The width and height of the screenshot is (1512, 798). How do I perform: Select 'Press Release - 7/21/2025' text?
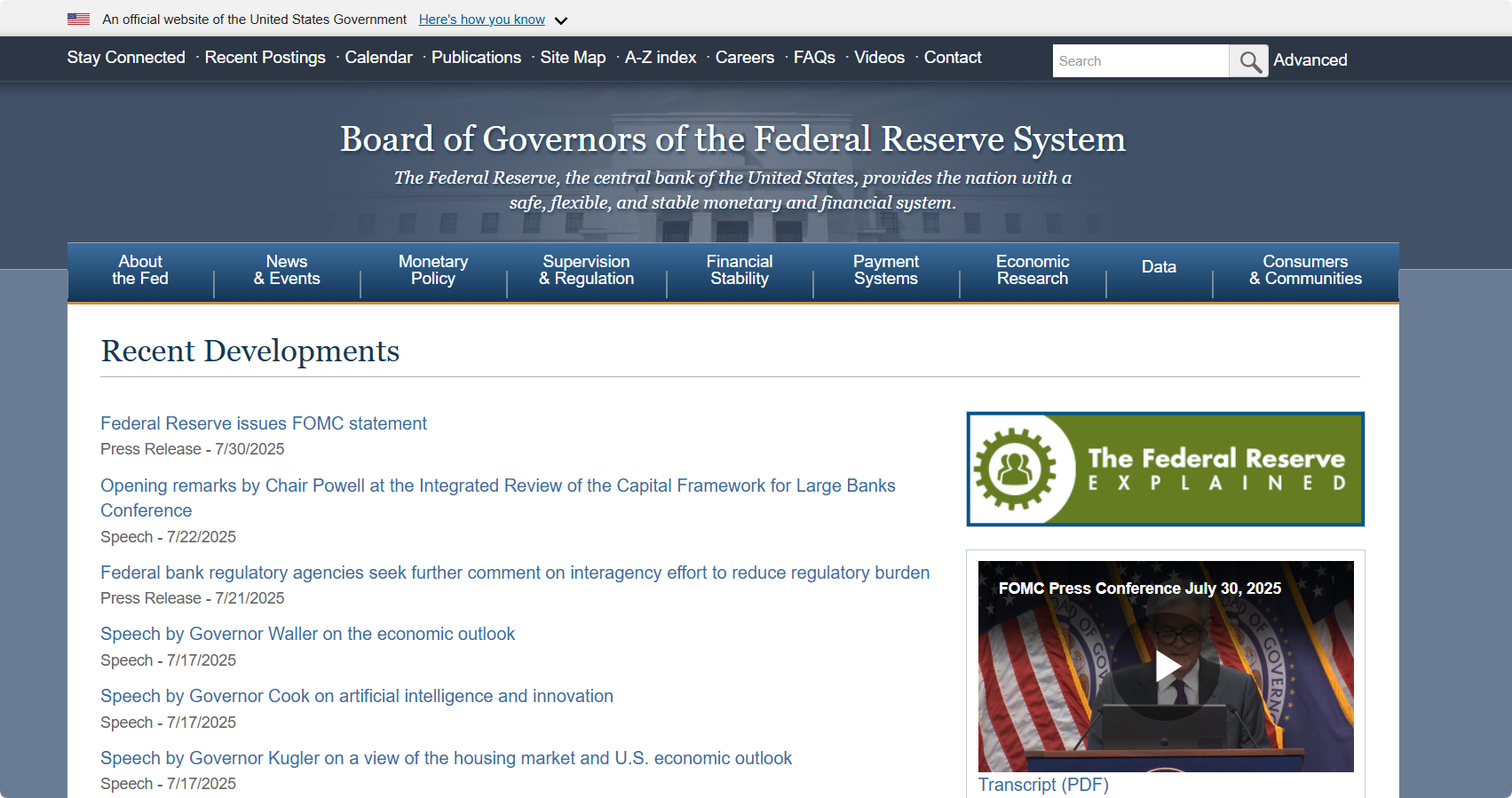pos(193,598)
